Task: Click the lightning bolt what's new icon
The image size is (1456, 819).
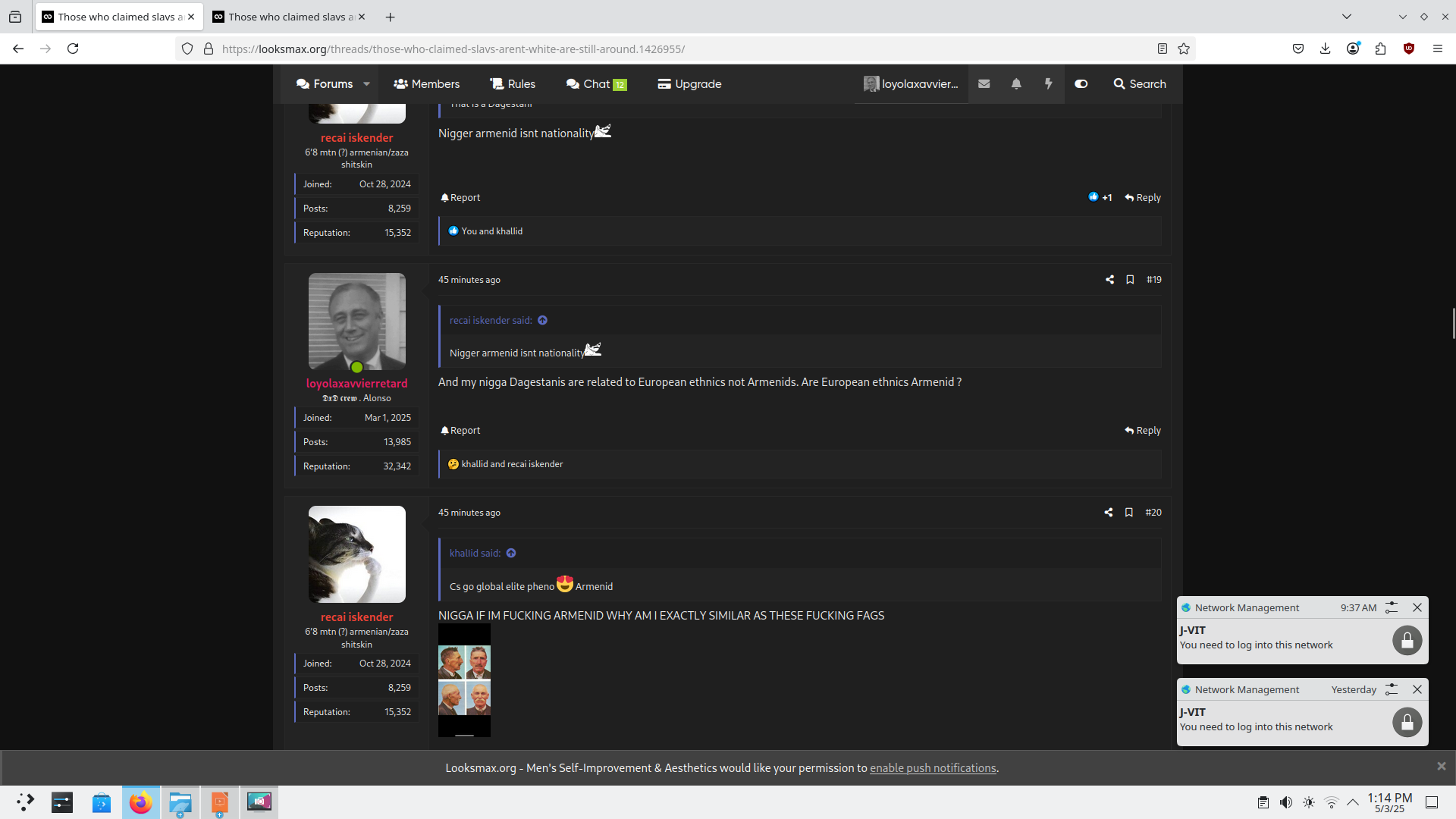Action: tap(1049, 84)
